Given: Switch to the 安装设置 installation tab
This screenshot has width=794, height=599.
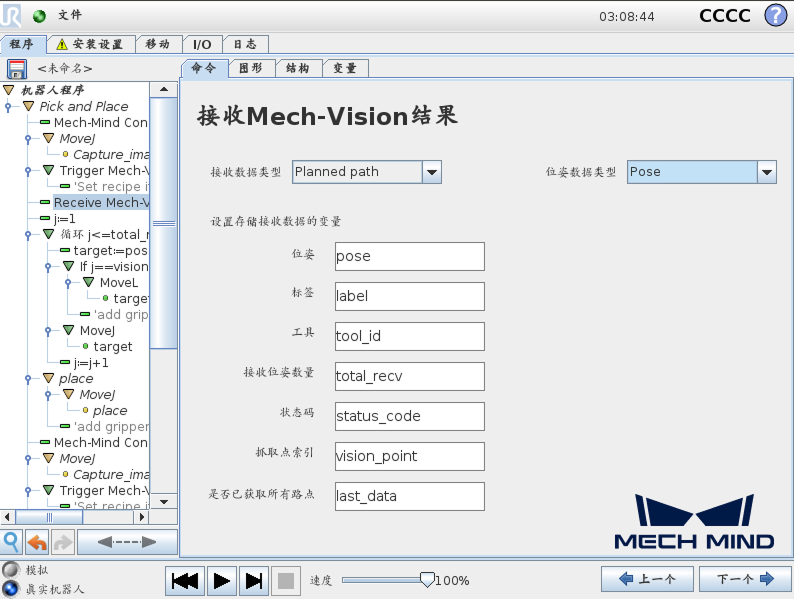Looking at the screenshot, I should pyautogui.click(x=91, y=44).
